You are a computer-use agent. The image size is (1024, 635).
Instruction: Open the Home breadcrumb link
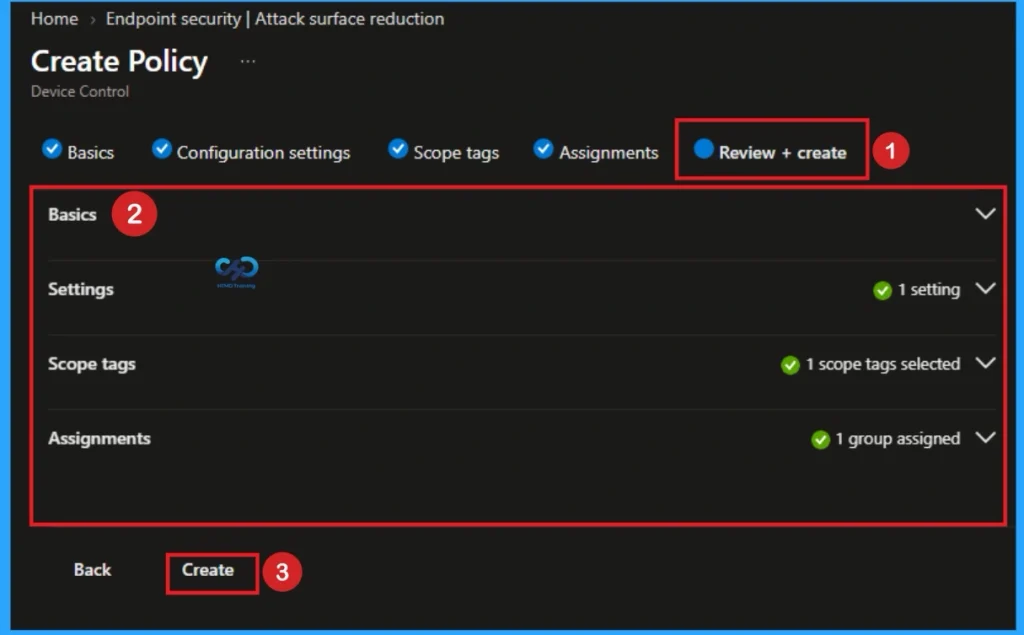tap(54, 19)
